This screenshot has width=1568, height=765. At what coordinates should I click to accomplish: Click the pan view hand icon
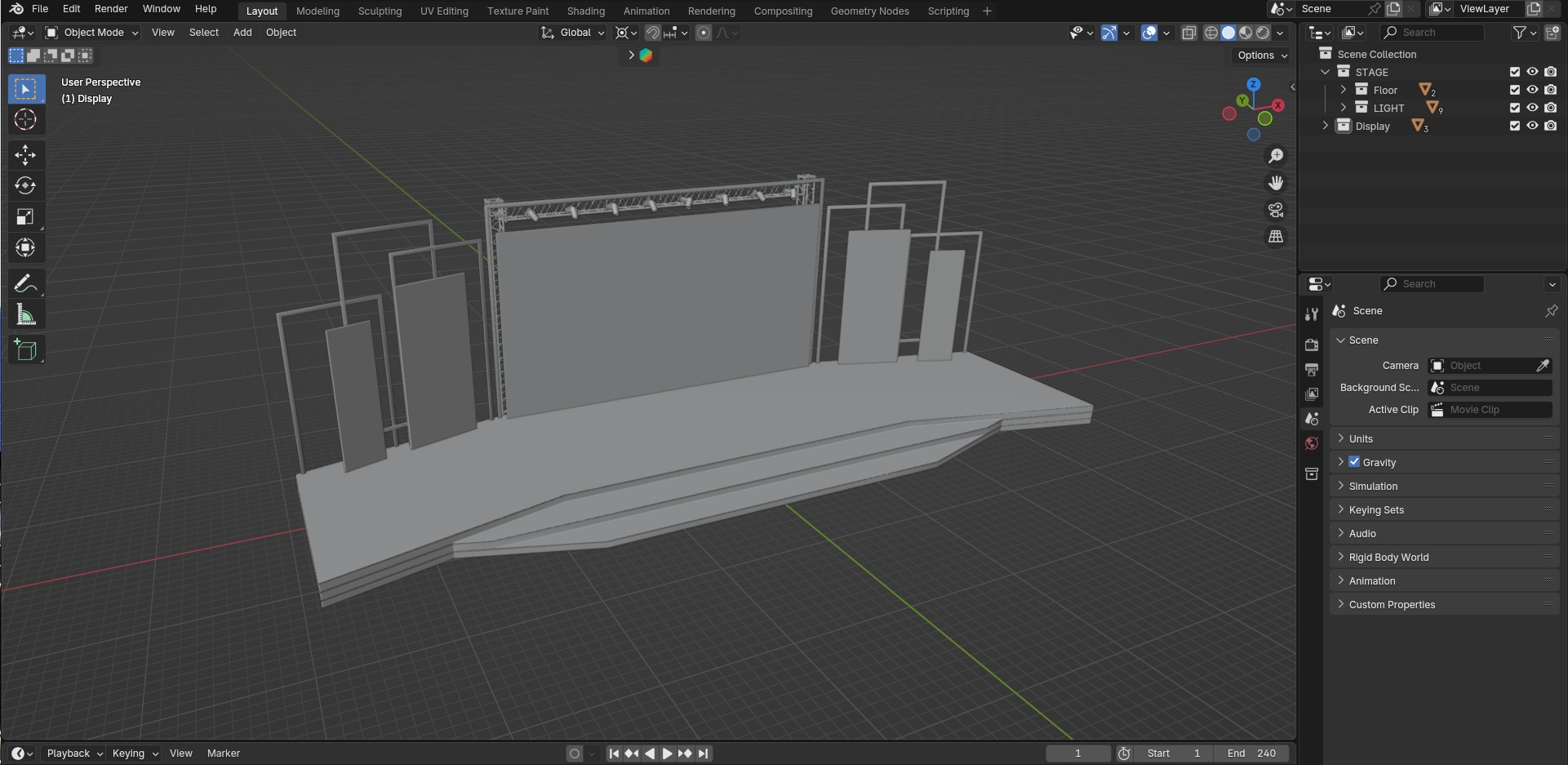1276,183
